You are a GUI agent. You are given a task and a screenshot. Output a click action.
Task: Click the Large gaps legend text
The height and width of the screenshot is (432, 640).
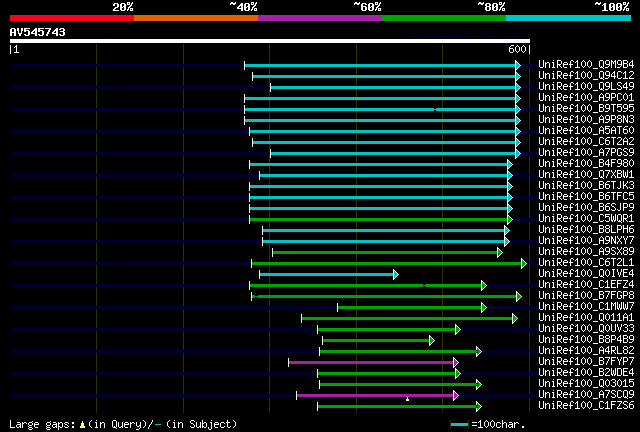pyautogui.click(x=123, y=424)
